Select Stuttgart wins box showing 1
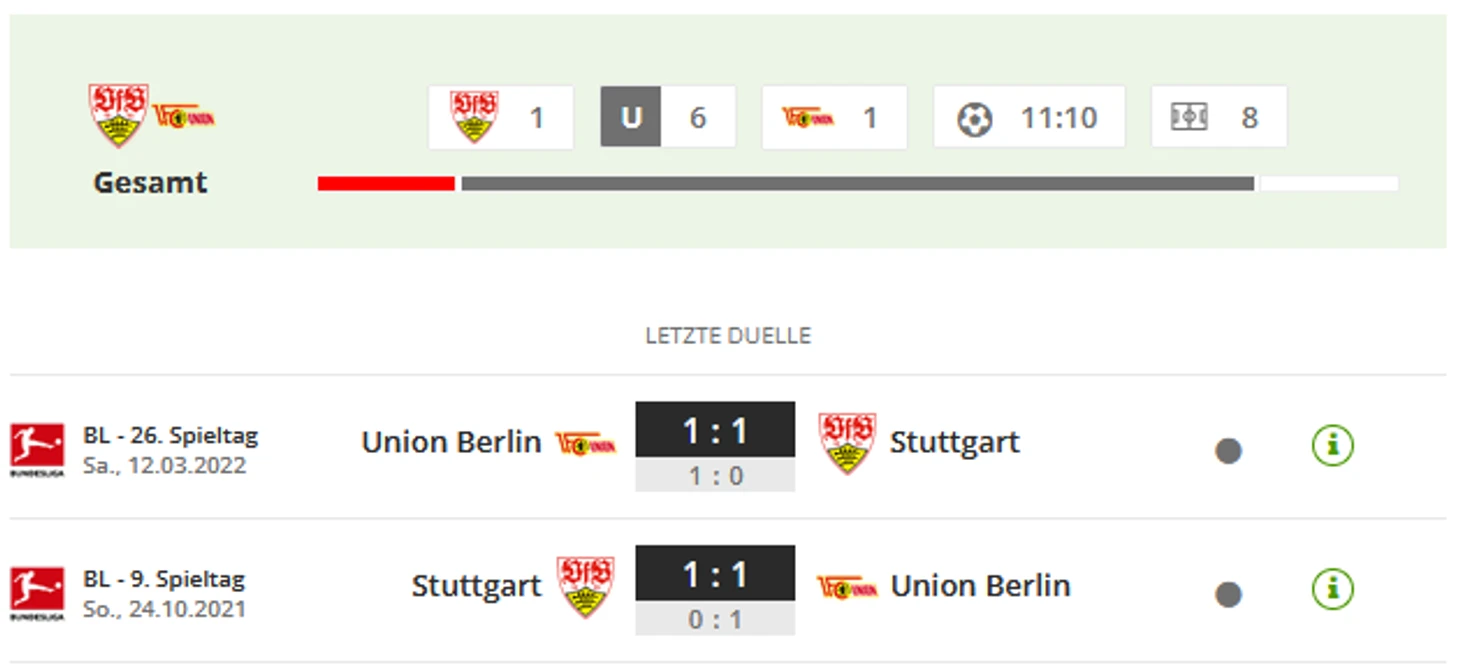 pos(501,117)
